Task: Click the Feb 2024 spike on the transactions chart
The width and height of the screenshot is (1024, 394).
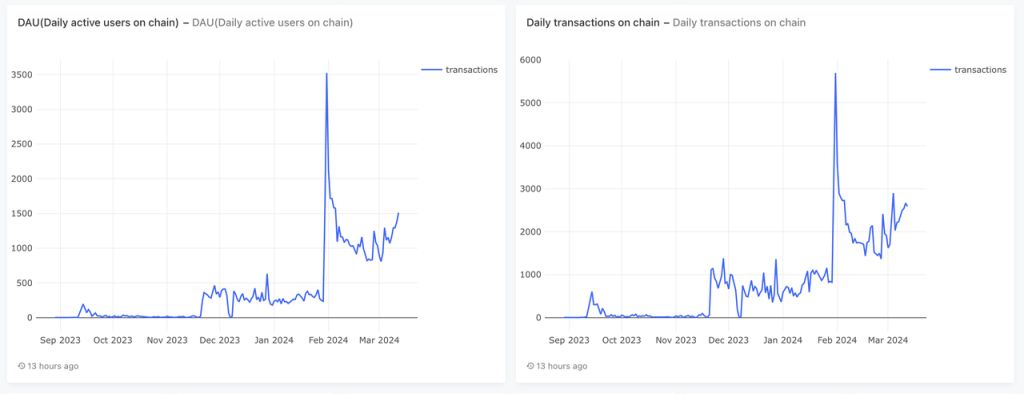Action: tap(835, 74)
